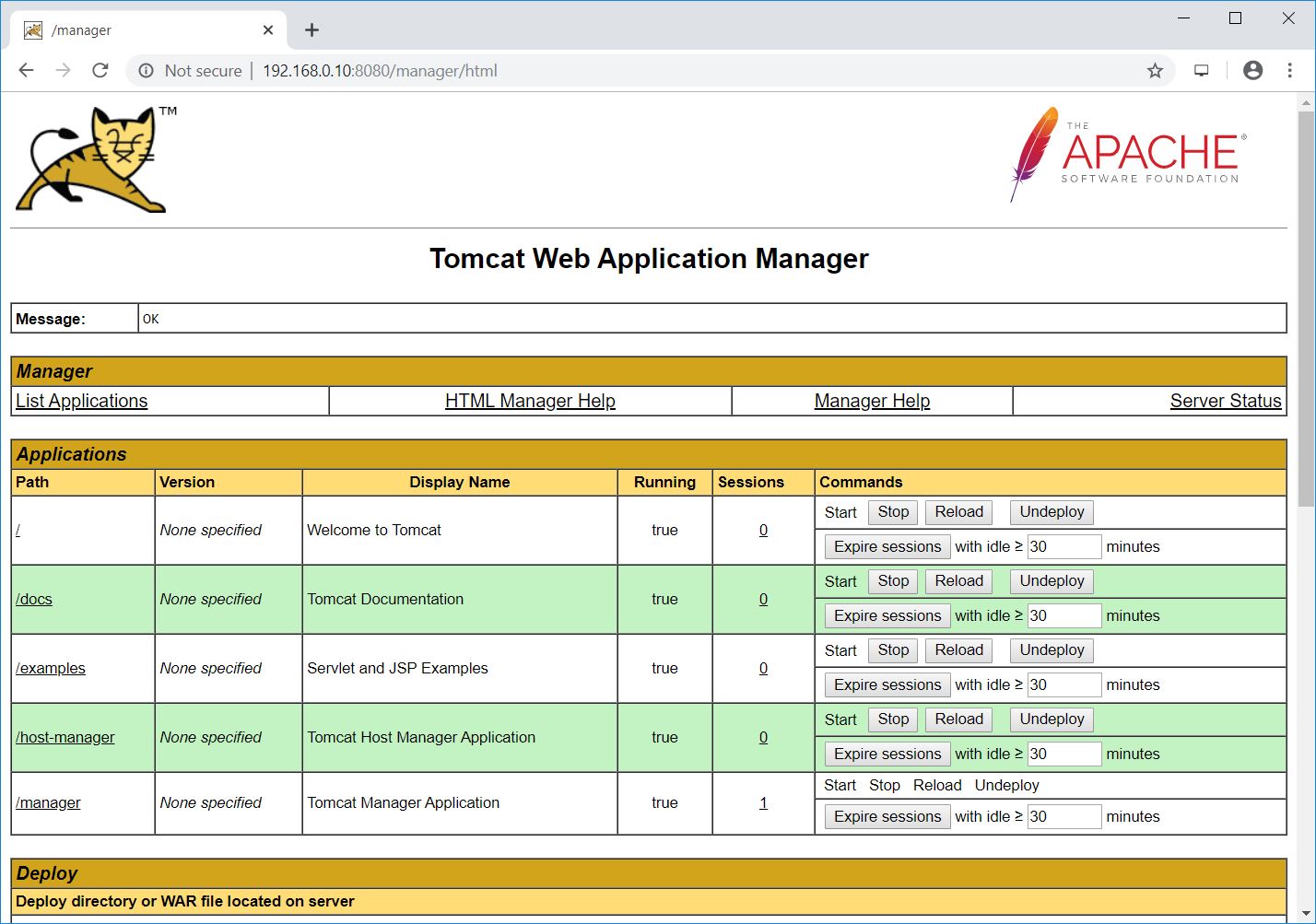
Task: Click idle minutes field for /docs
Action: click(x=1064, y=615)
